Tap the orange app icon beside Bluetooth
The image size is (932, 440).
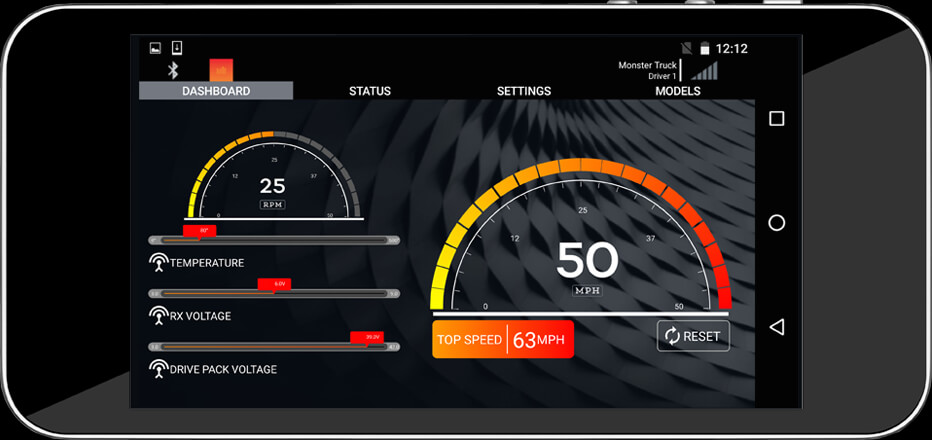221,70
